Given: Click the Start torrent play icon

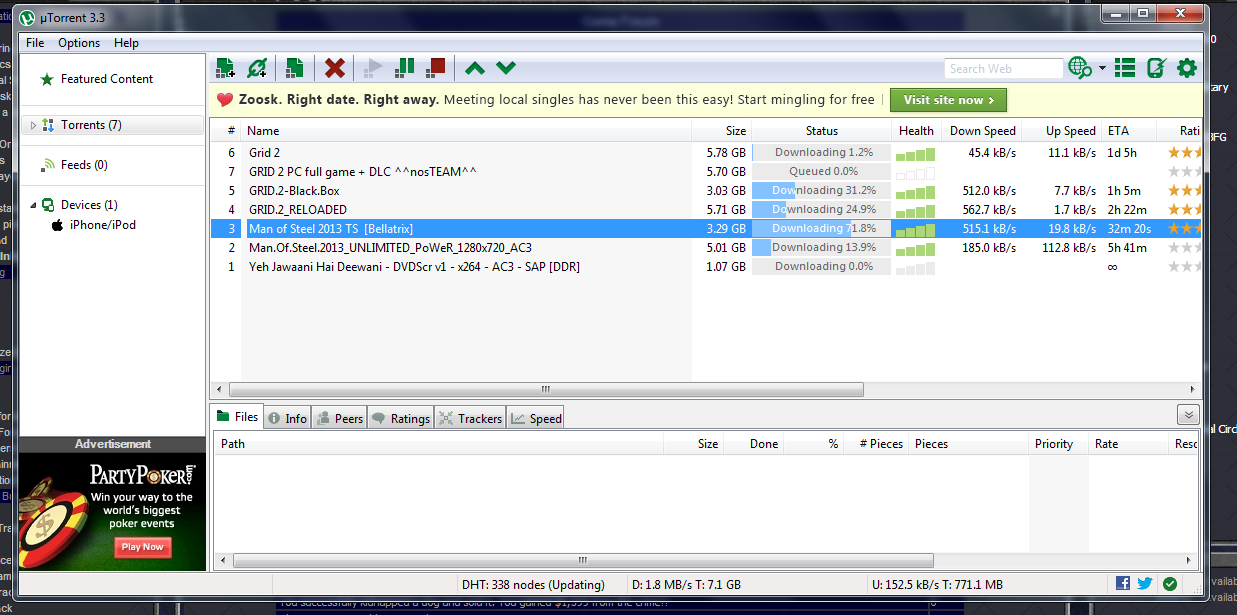Looking at the screenshot, I should point(374,68).
